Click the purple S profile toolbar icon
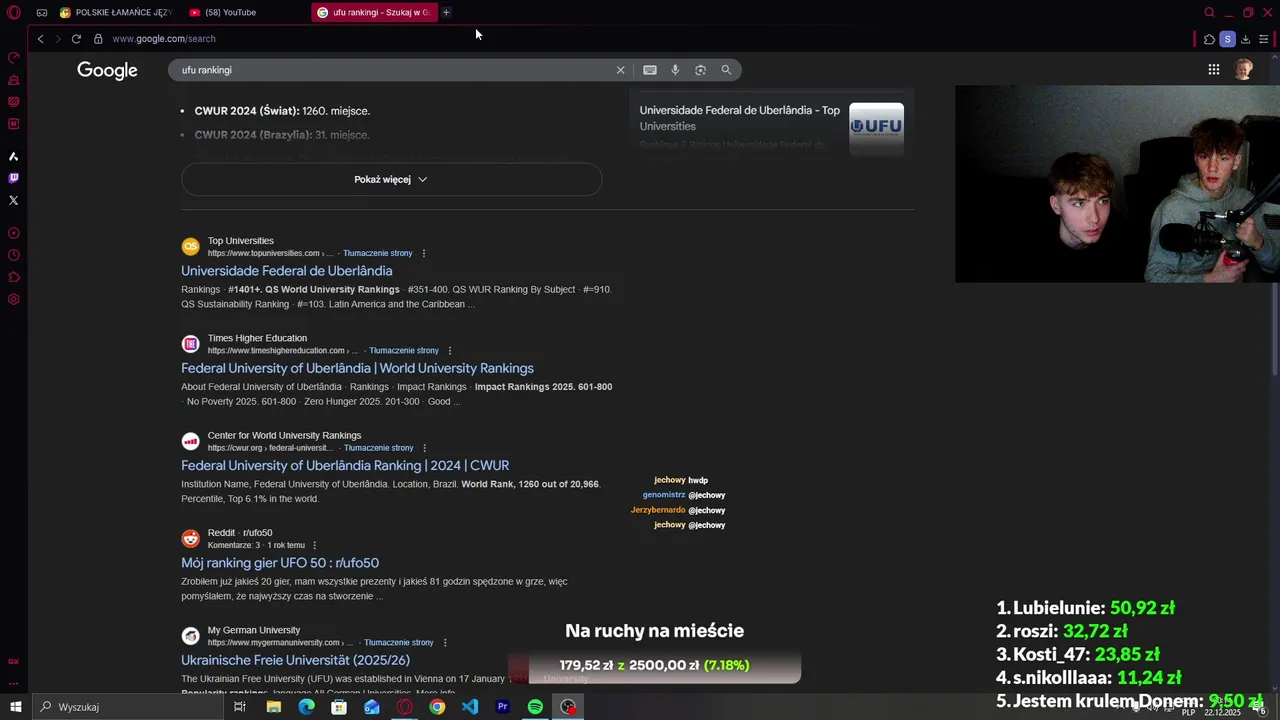Viewport: 1280px width, 720px height. (1227, 39)
